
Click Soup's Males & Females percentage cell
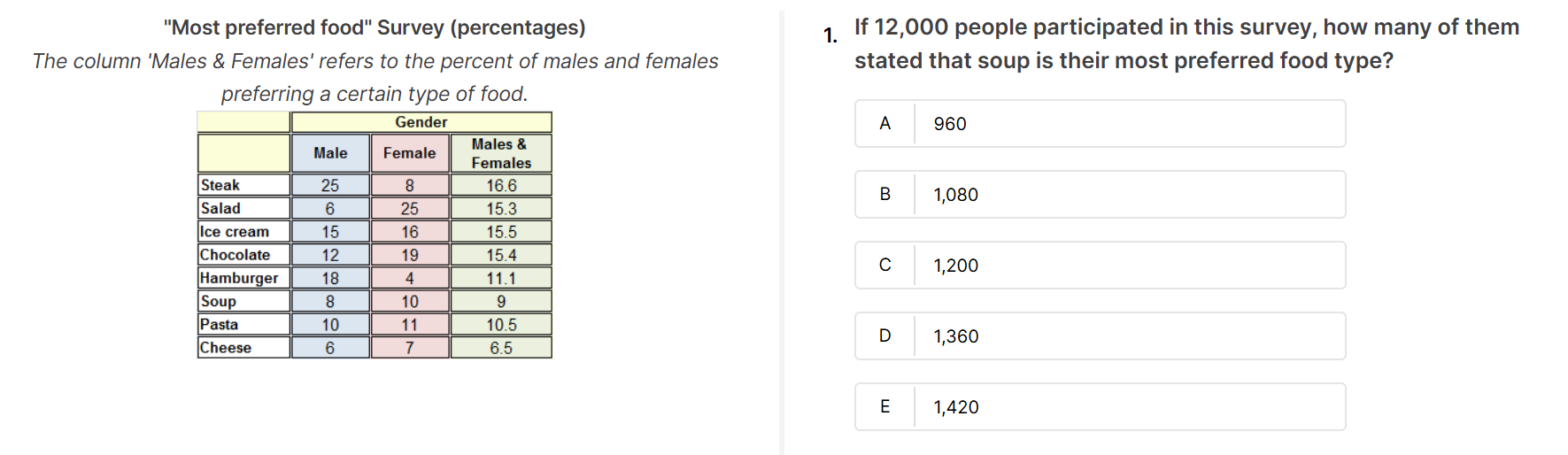[x=501, y=301]
